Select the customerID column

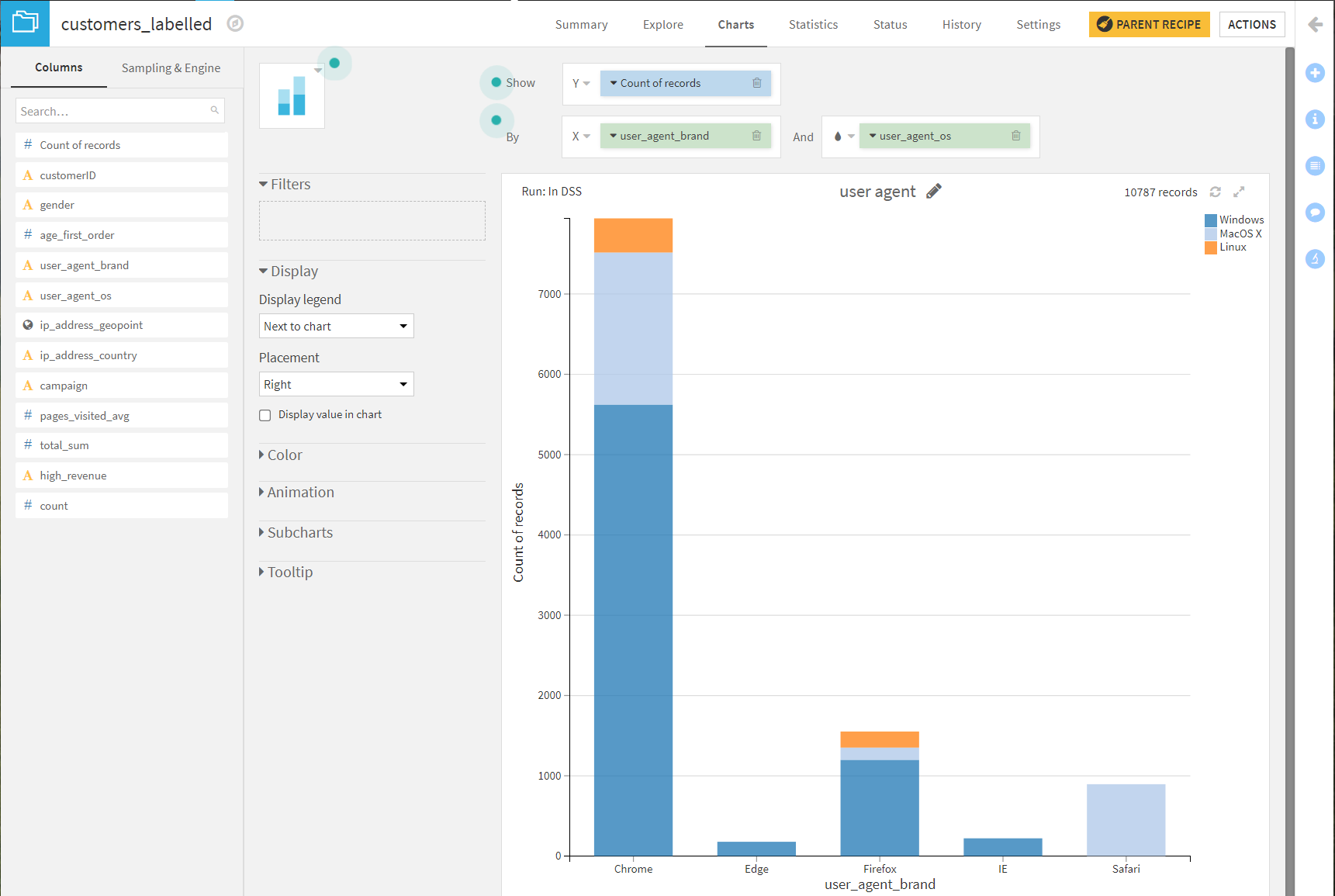(x=122, y=175)
